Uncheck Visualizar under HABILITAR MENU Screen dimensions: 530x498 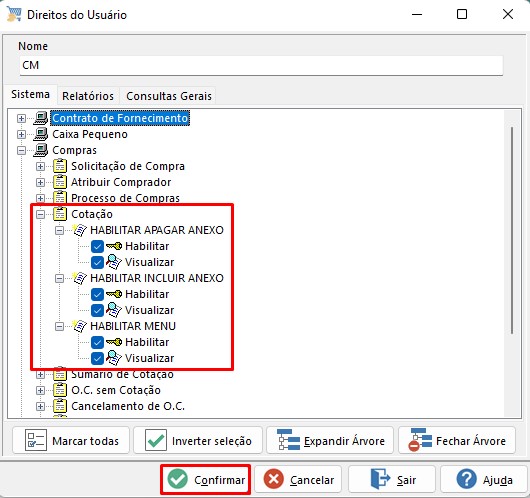(97, 358)
